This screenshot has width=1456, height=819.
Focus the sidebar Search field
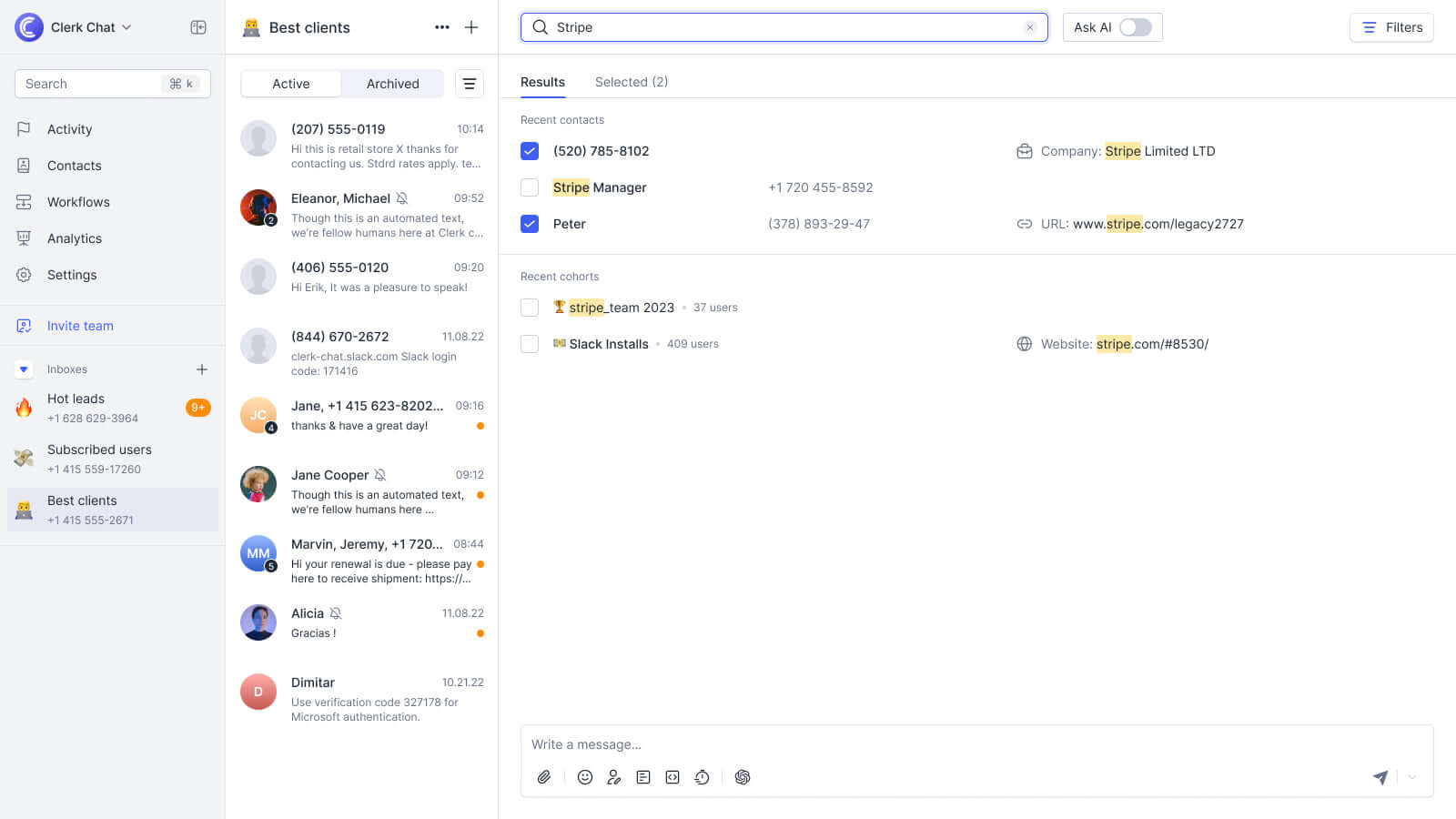pos(113,84)
